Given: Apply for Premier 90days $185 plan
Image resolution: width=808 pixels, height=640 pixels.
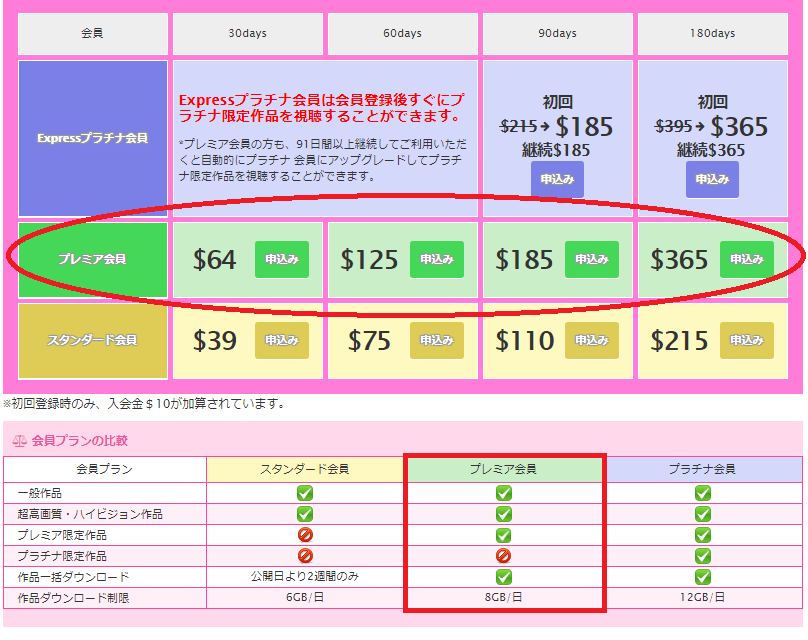Looking at the screenshot, I should click(x=592, y=259).
